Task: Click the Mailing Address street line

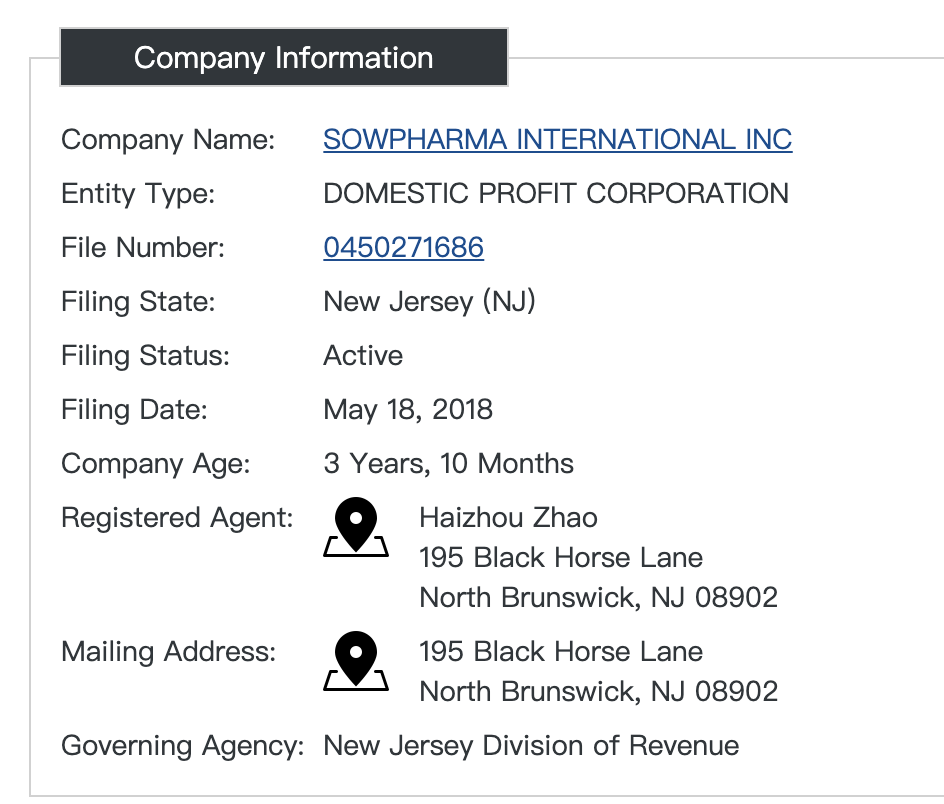Action: (560, 652)
